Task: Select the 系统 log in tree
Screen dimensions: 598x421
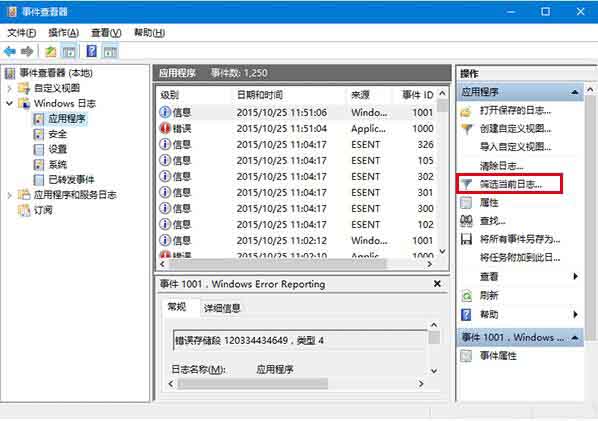Action: 58,164
